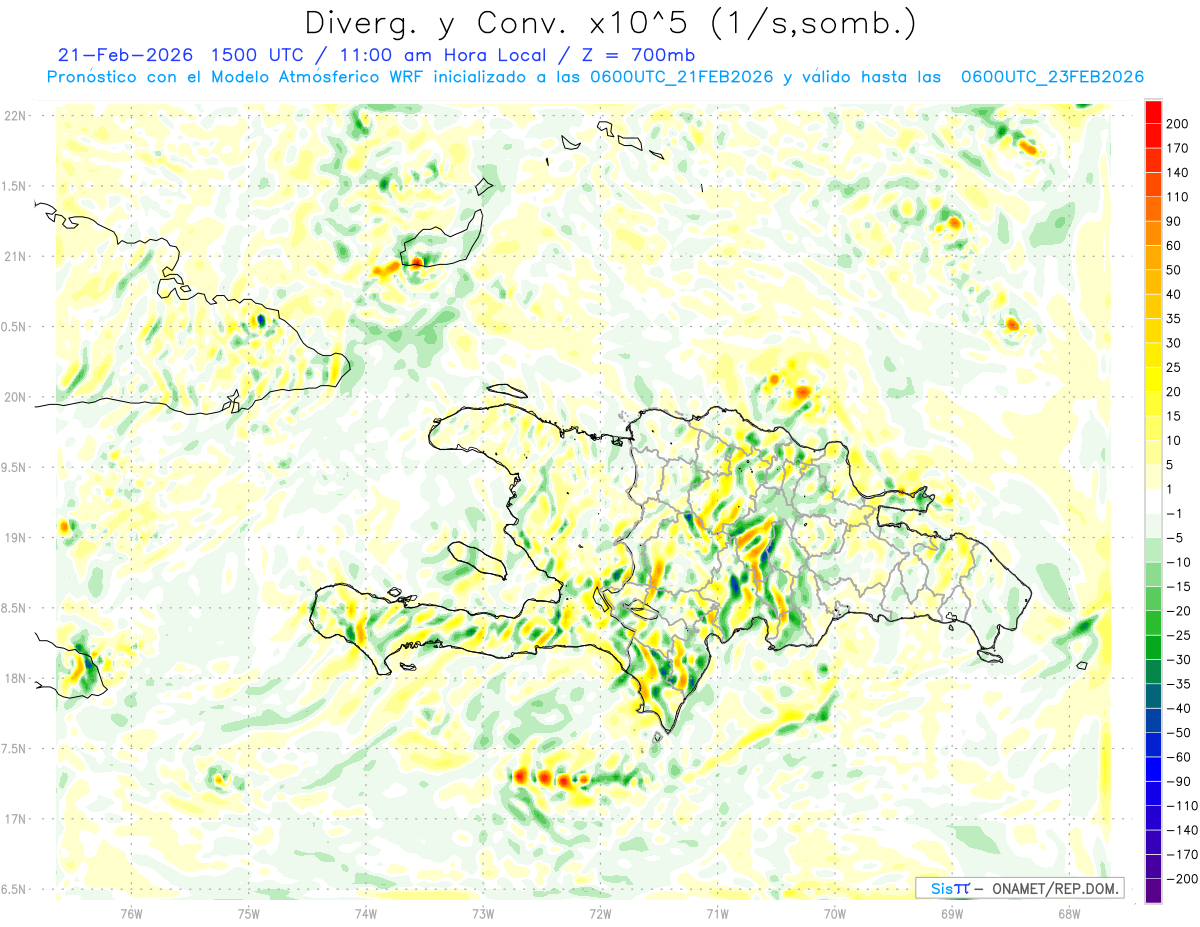Click the 75W longitude label
The image size is (1200, 927).
[x=249, y=912]
